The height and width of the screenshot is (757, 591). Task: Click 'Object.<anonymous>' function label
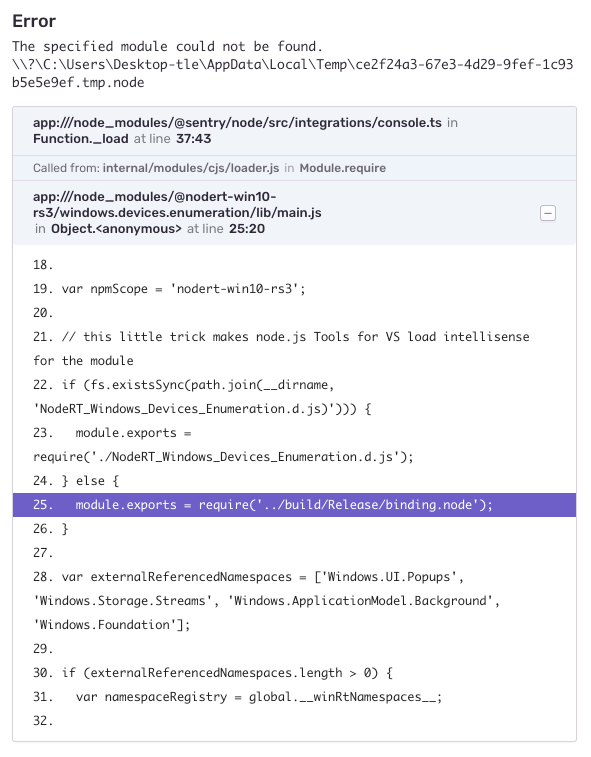click(116, 229)
